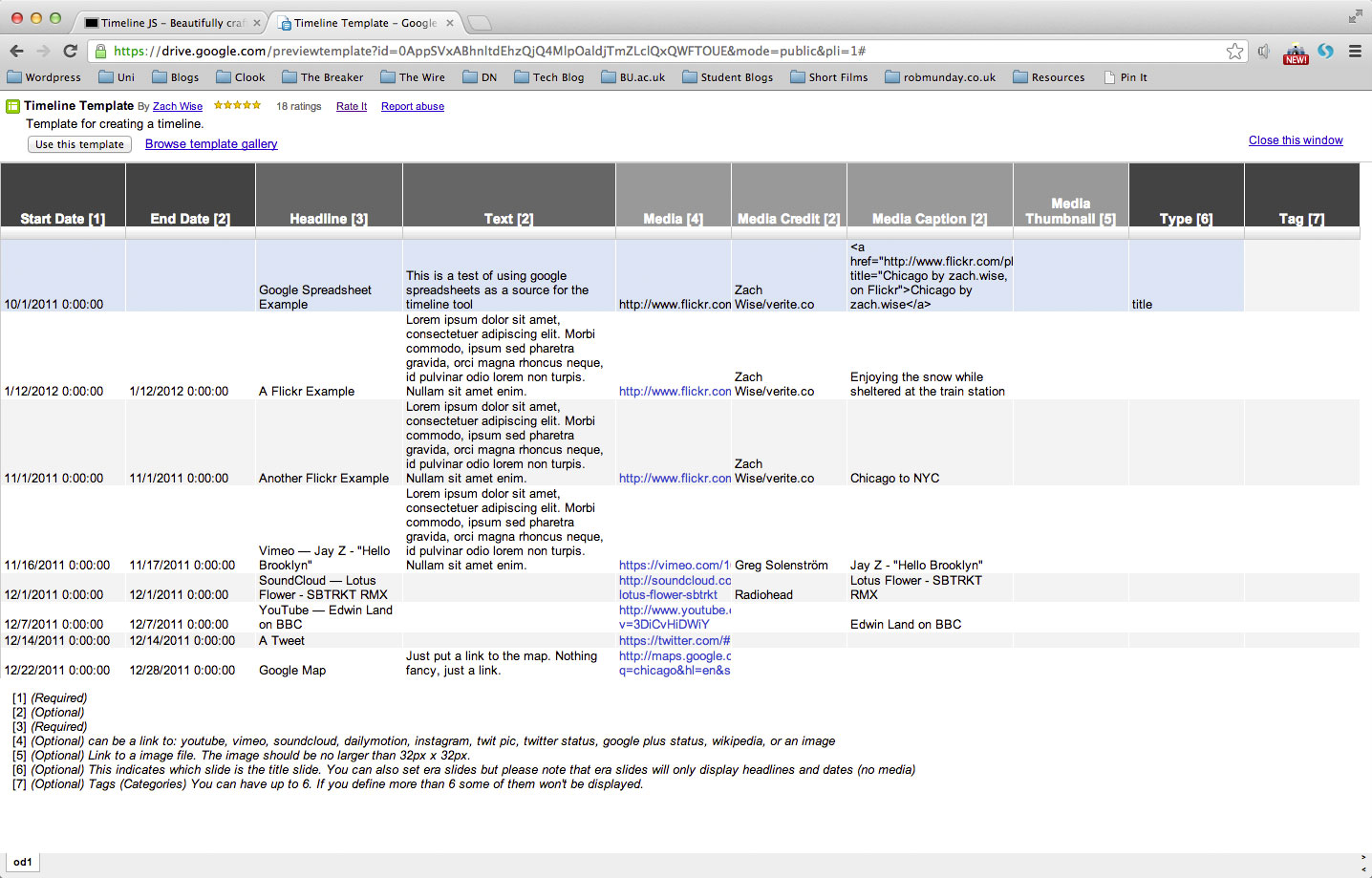Open the Flickr link in A Flickr Example row
The width and height of the screenshot is (1372, 878).
675,391
